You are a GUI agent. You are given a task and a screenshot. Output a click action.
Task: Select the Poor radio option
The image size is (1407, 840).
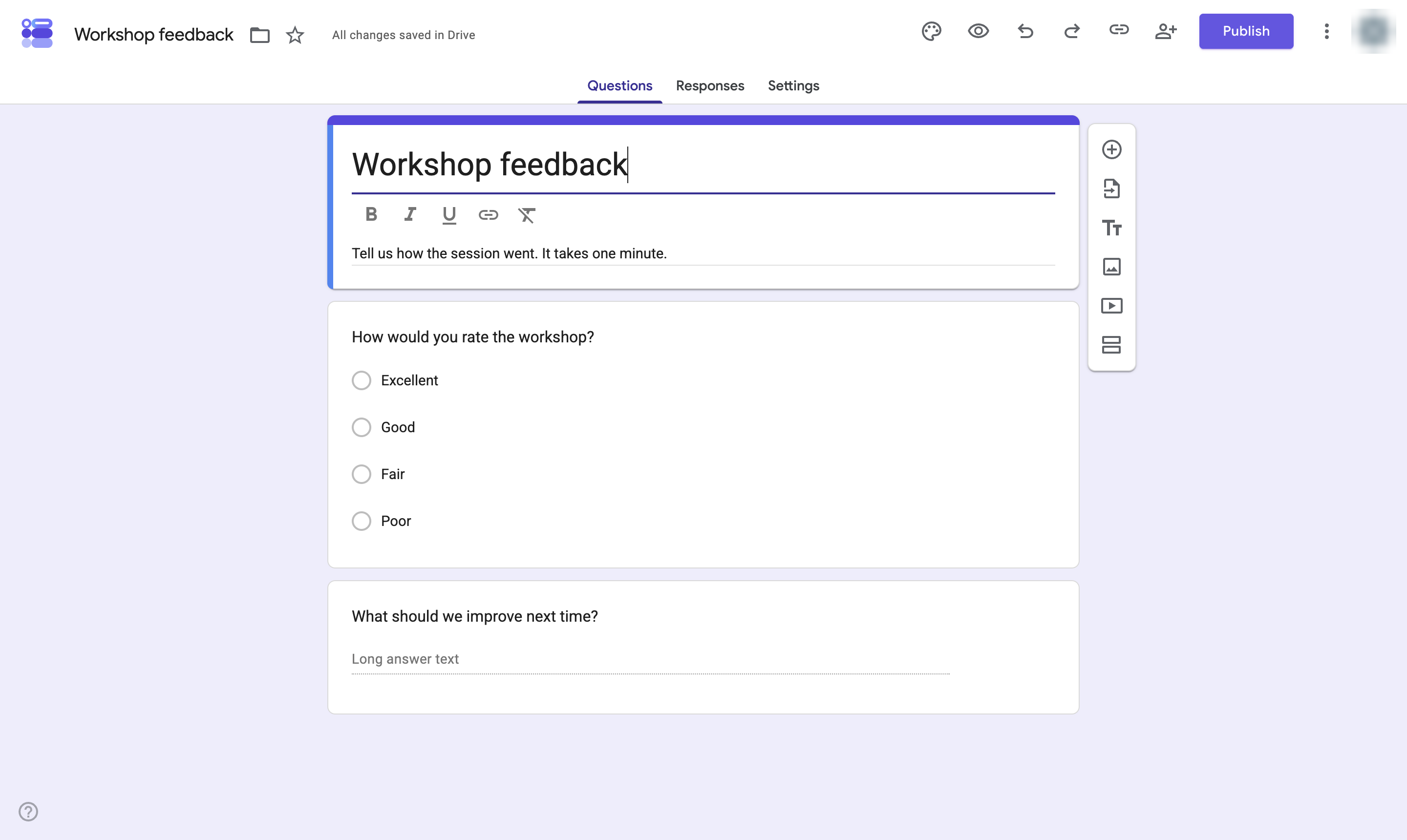(x=361, y=521)
